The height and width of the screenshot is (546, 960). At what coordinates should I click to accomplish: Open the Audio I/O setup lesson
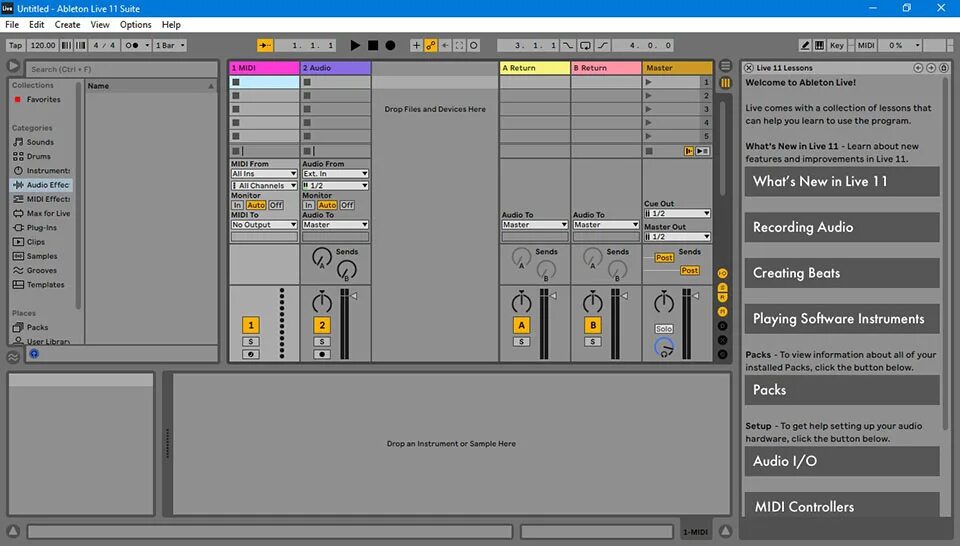click(842, 461)
